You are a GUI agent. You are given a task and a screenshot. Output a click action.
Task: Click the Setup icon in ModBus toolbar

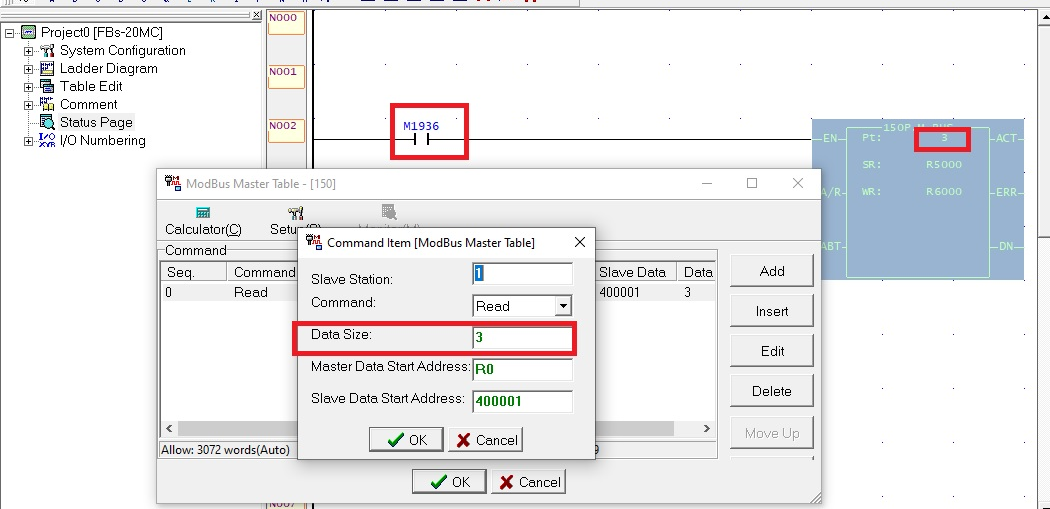[x=295, y=213]
